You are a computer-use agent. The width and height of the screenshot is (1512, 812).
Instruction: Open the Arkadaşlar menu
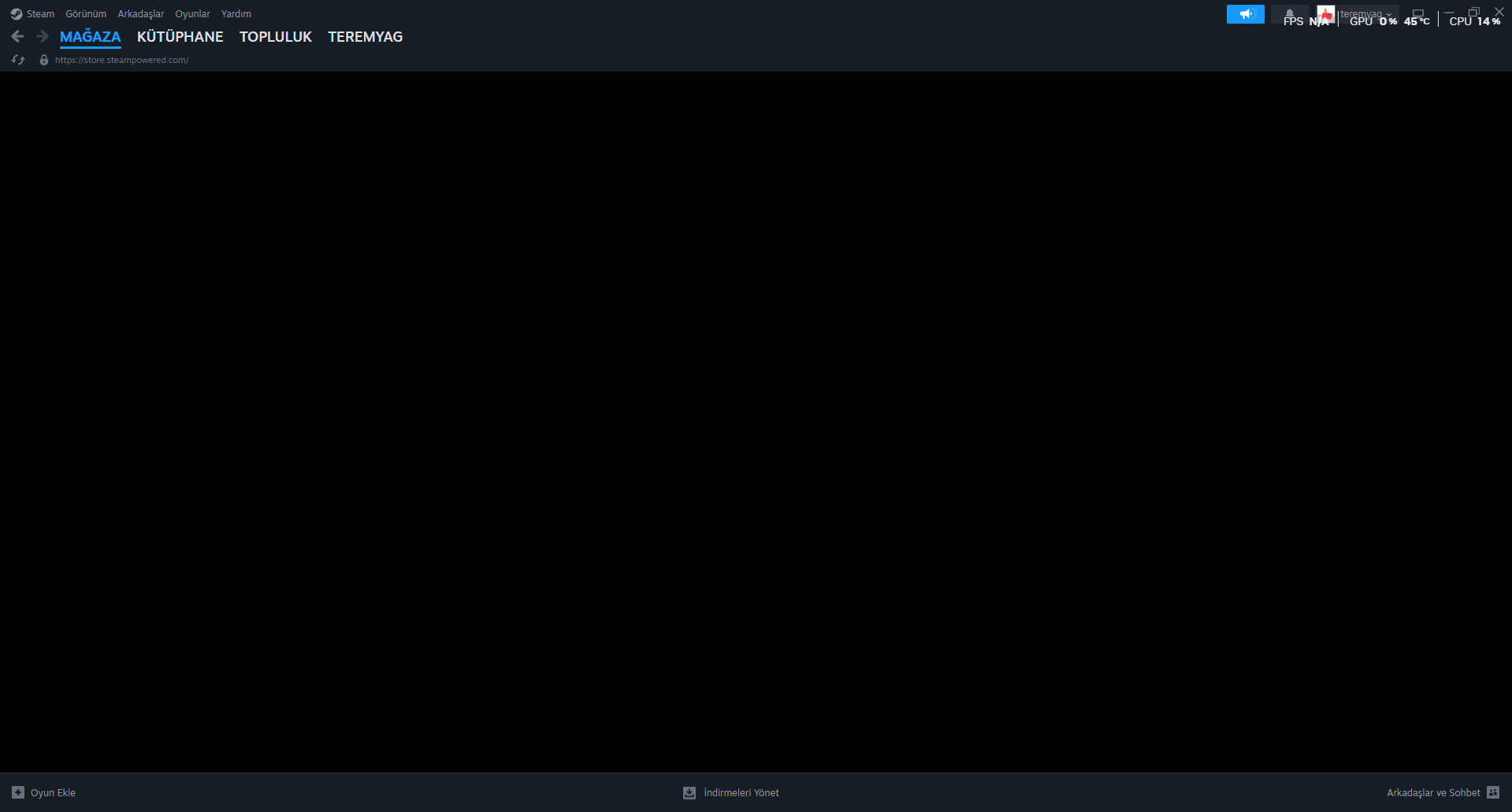click(141, 14)
